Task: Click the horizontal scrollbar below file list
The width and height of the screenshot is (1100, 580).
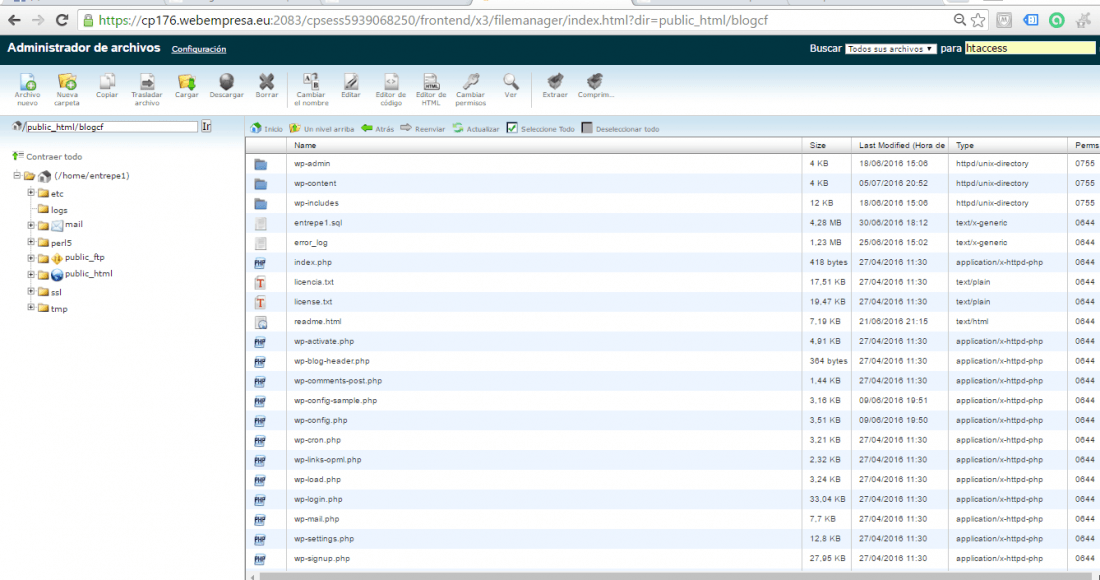Action: click(673, 576)
